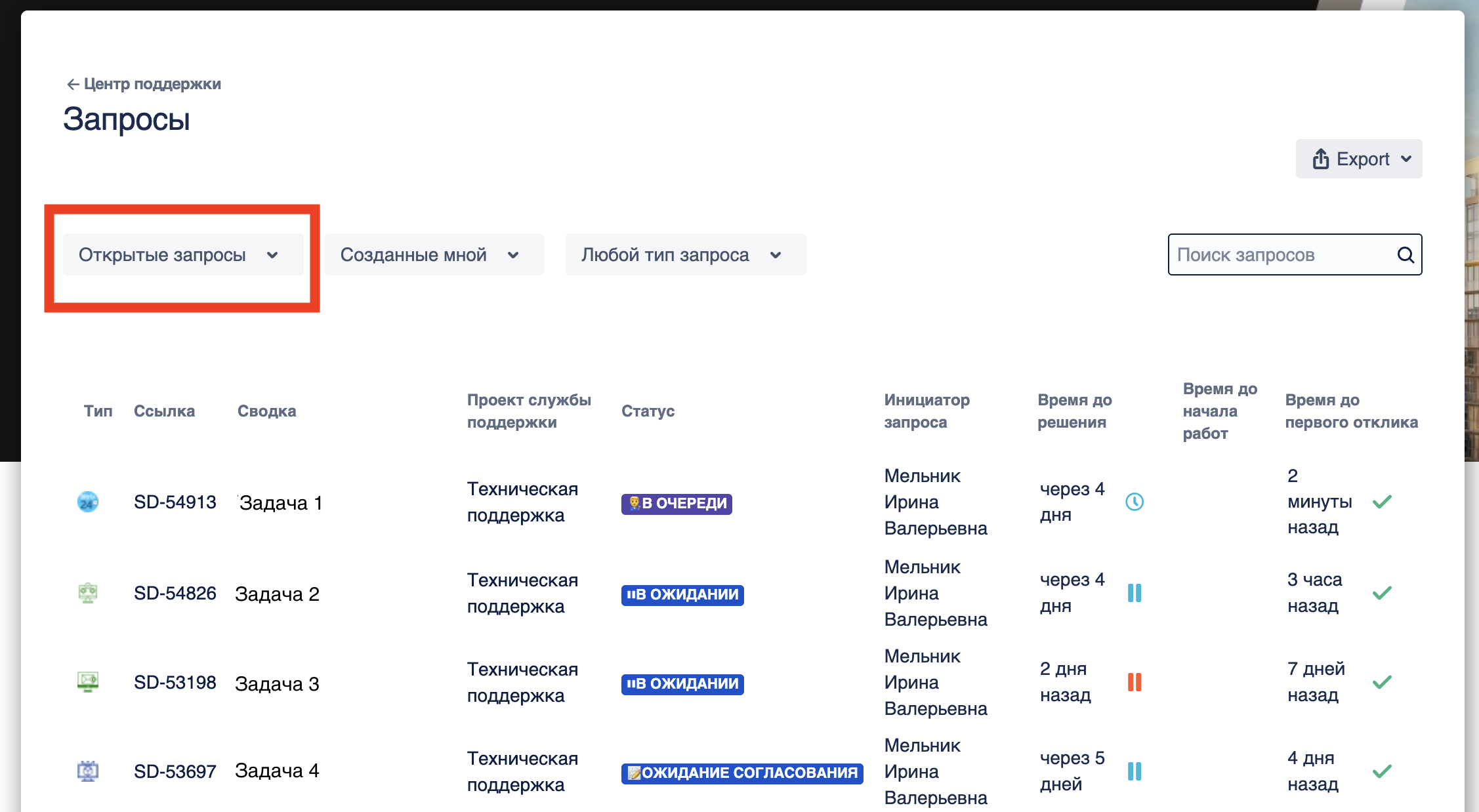This screenshot has height=812, width=1479.
Task: Click the request type icon for SD-54826
Action: click(88, 593)
